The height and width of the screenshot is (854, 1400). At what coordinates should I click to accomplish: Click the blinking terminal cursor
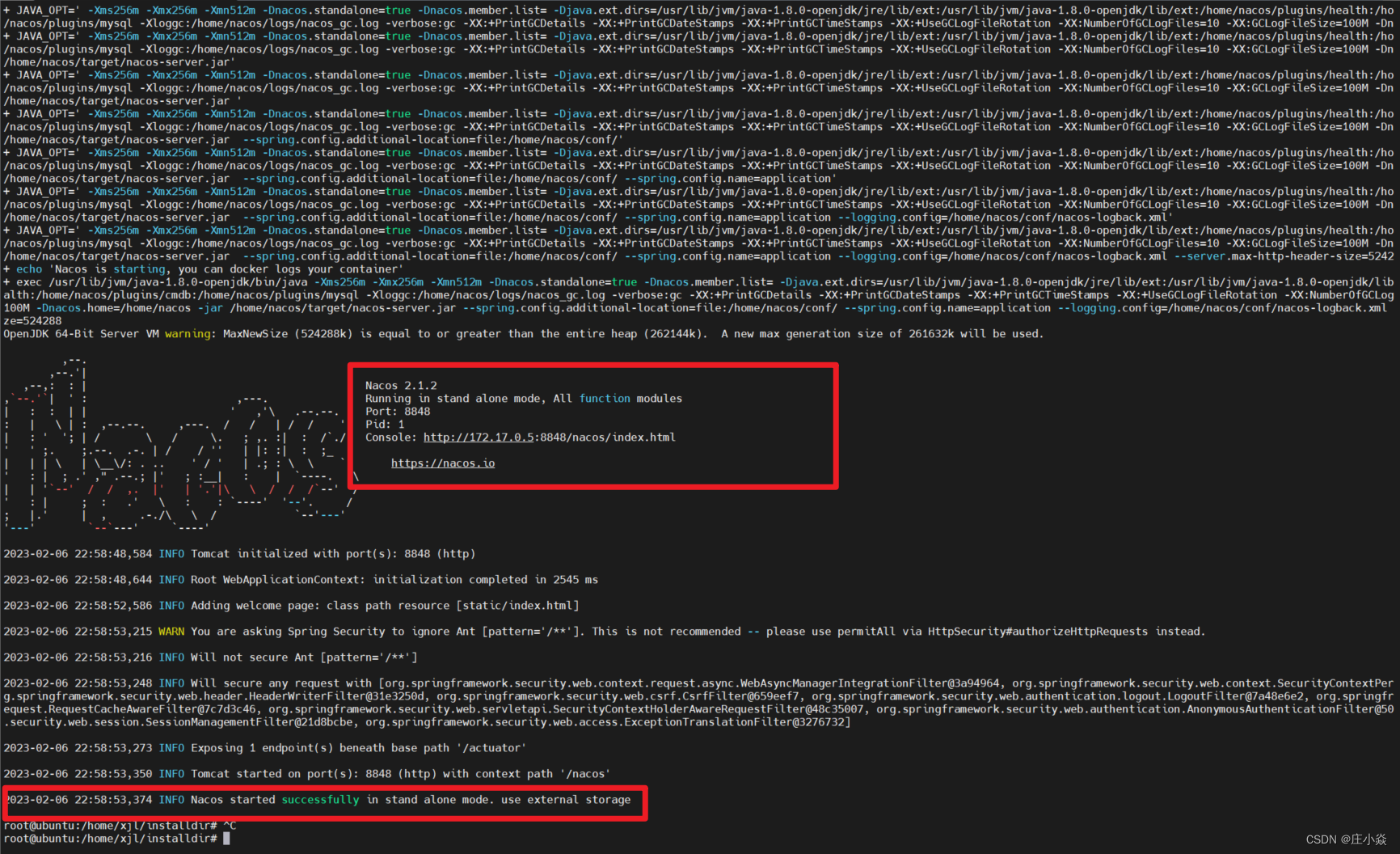[227, 838]
